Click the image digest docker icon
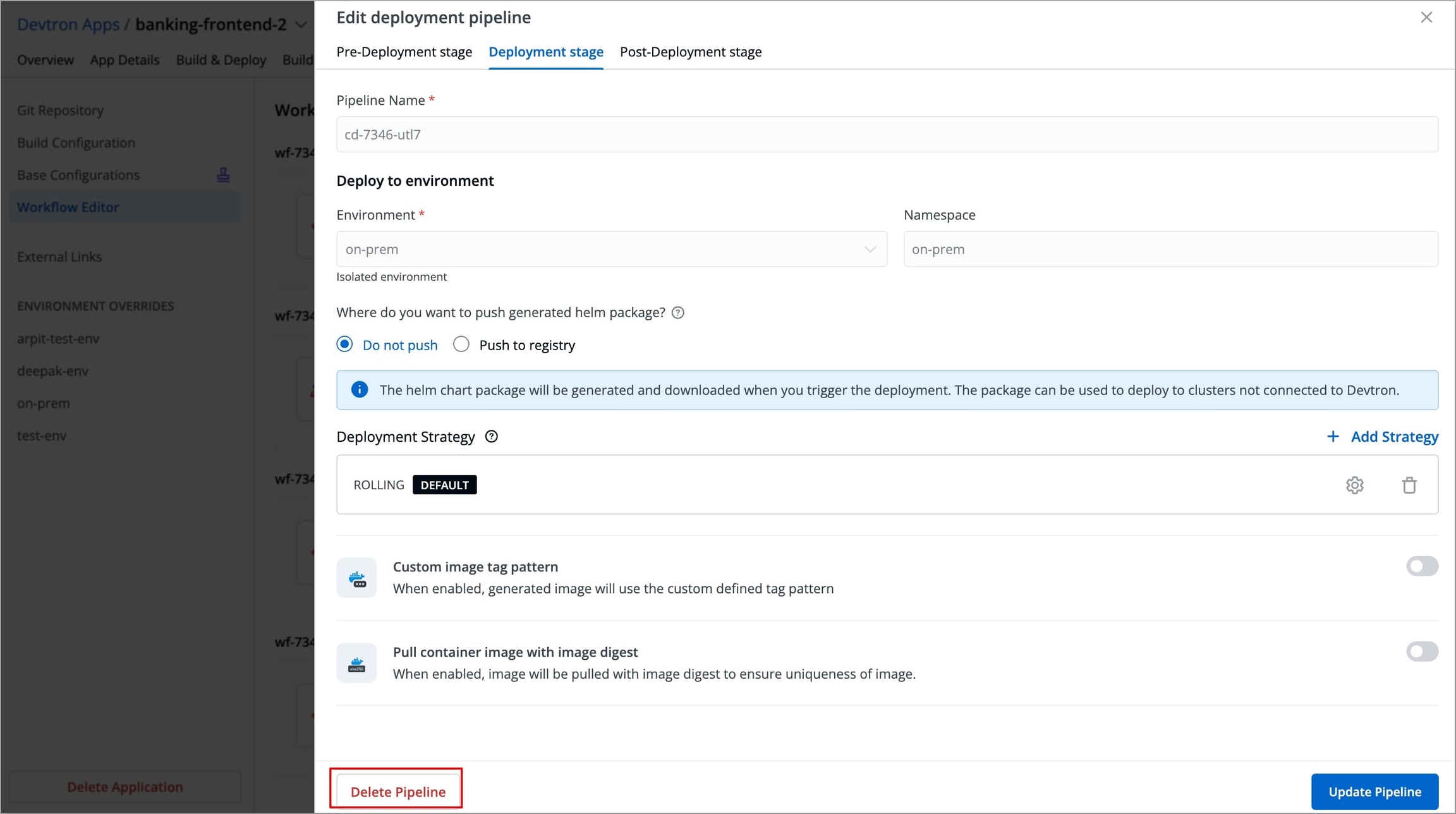The height and width of the screenshot is (814, 1456). click(356, 663)
